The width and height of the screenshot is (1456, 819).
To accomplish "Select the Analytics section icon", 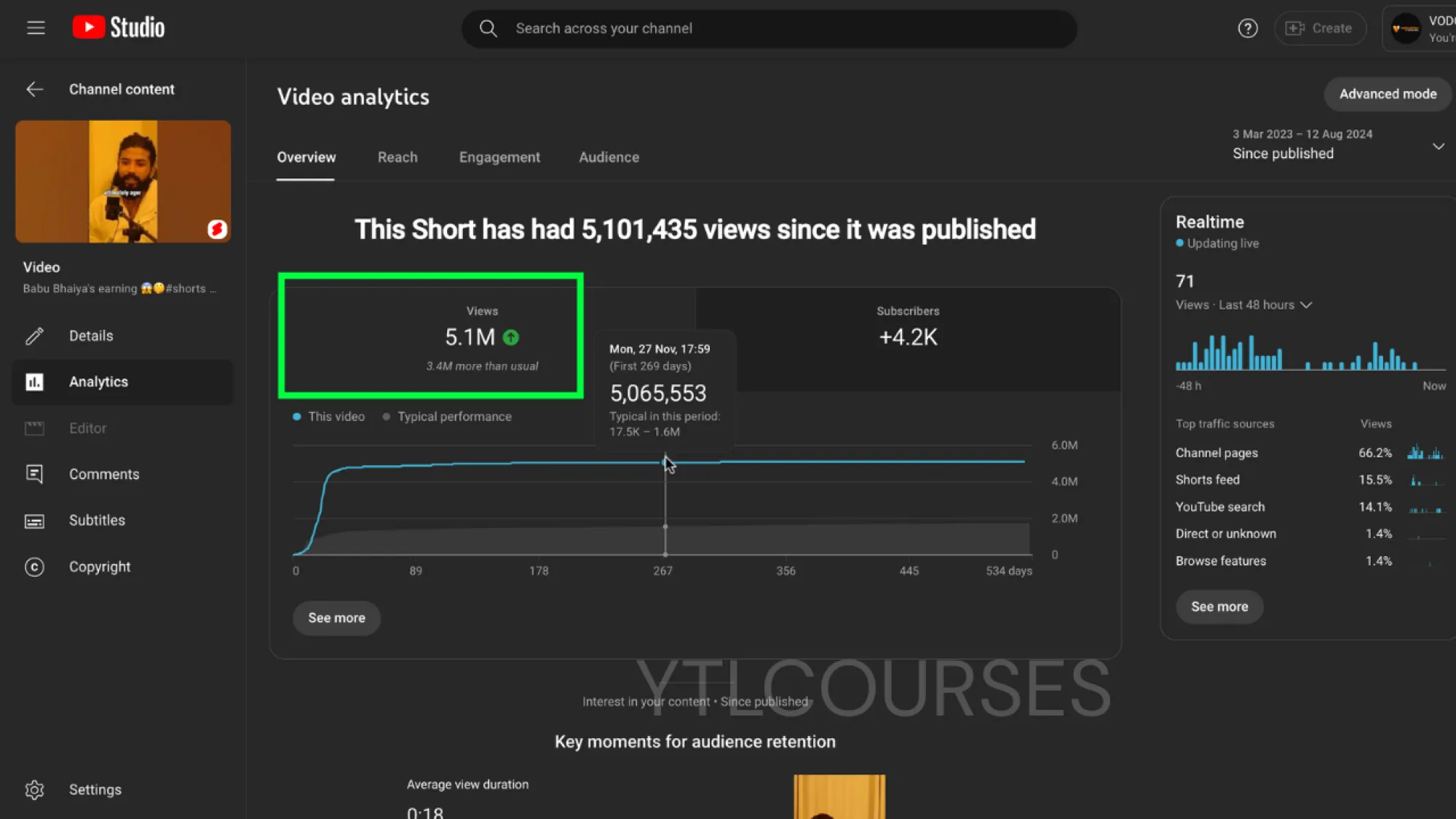I will coord(34,381).
